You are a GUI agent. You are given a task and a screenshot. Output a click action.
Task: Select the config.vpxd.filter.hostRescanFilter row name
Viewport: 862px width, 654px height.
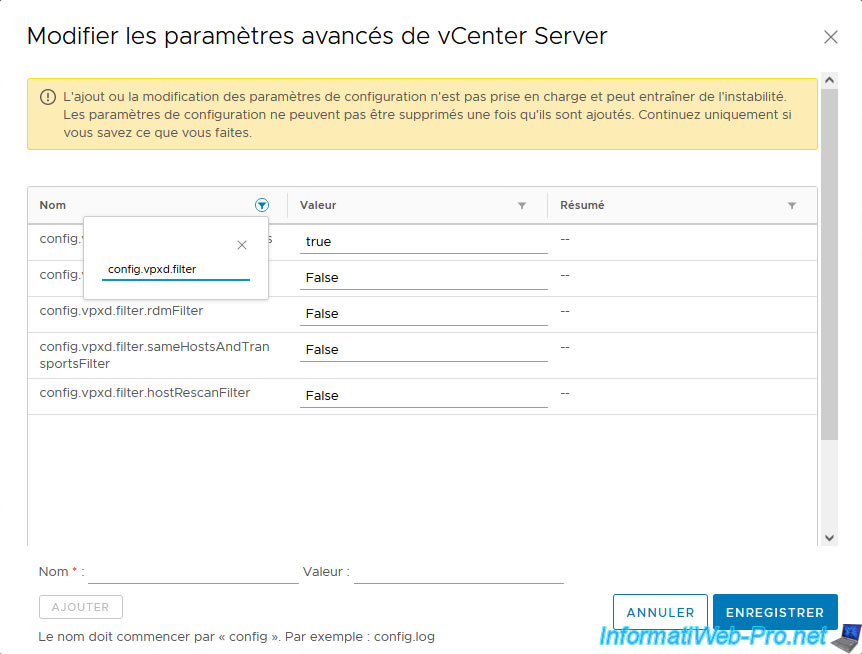pyautogui.click(x=145, y=393)
